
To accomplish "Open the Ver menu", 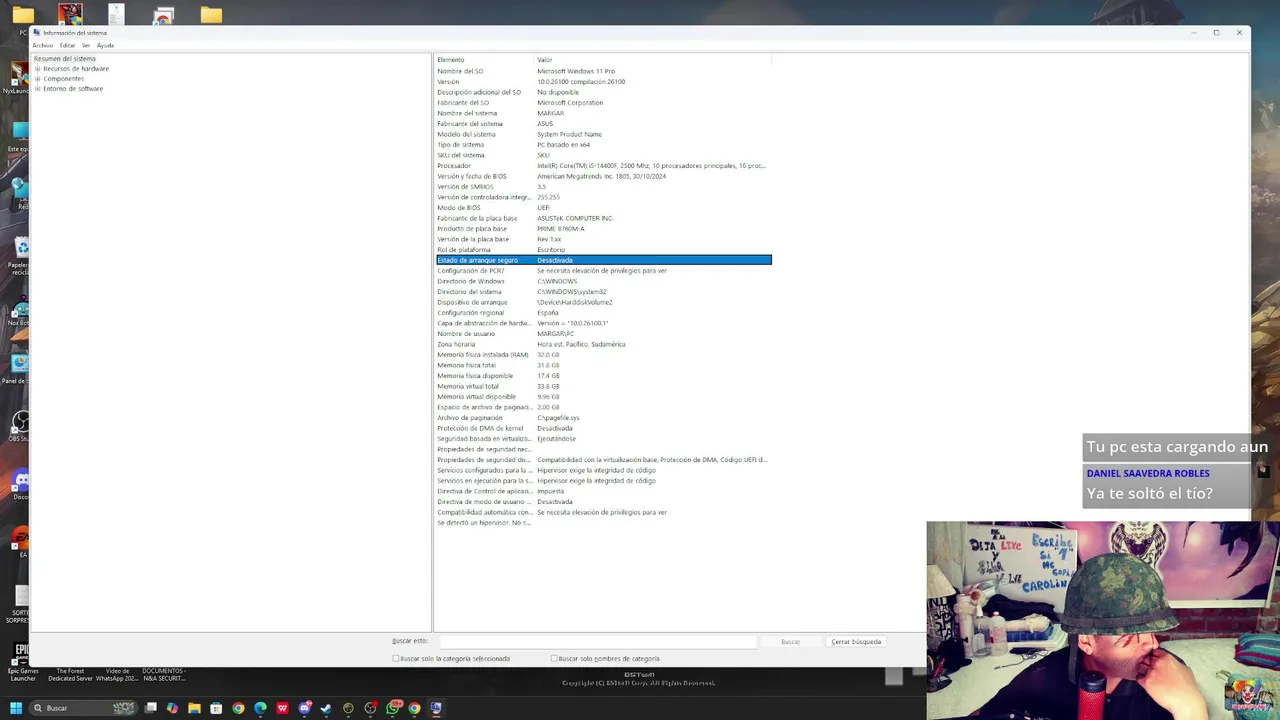I will coord(86,46).
